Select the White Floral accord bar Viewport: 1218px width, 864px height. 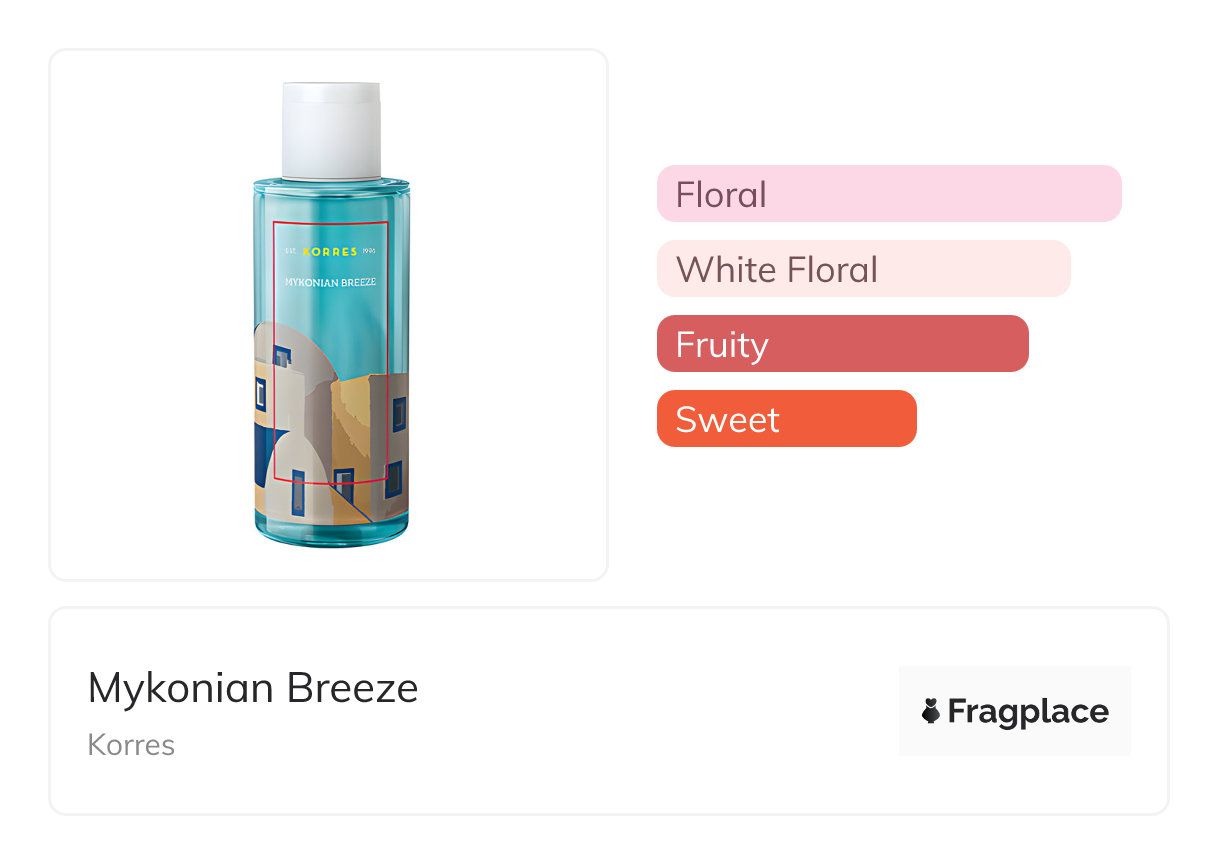click(x=863, y=268)
